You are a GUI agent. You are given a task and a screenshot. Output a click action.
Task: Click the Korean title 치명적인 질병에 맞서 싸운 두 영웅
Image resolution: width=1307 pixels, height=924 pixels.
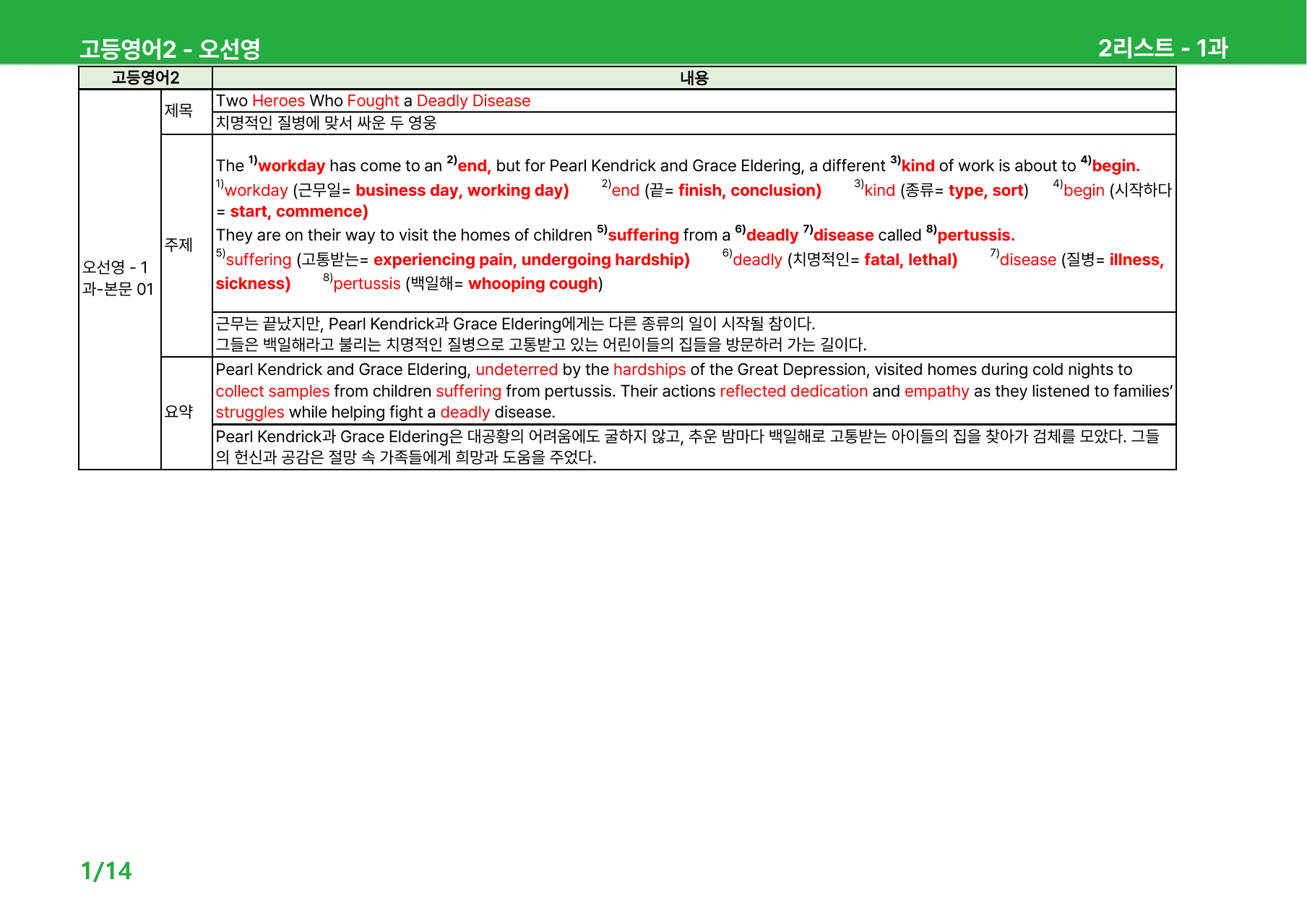click(x=327, y=123)
